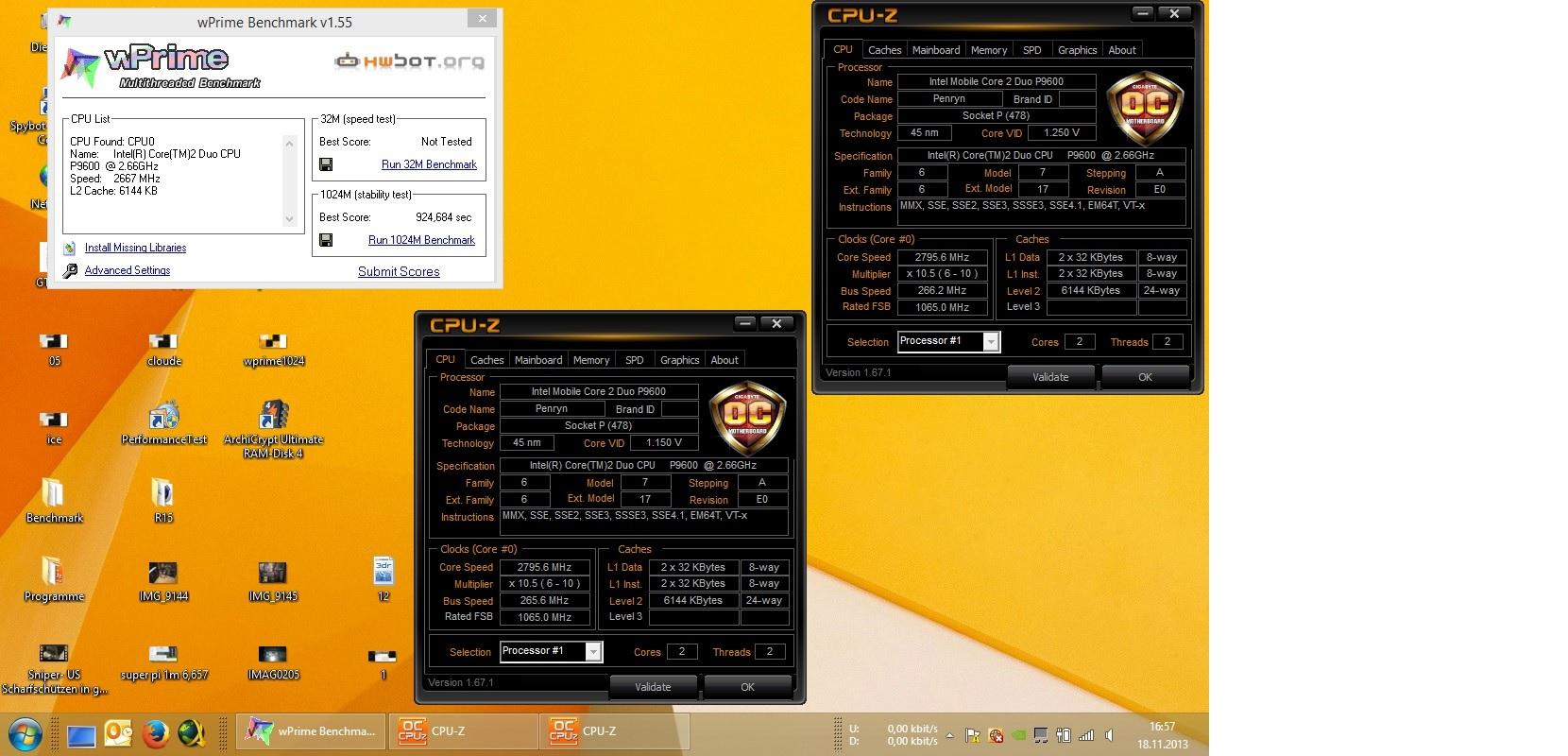Screen dimensions: 1568x756
Task: Click Install Missing Libraries link
Action: [x=135, y=248]
